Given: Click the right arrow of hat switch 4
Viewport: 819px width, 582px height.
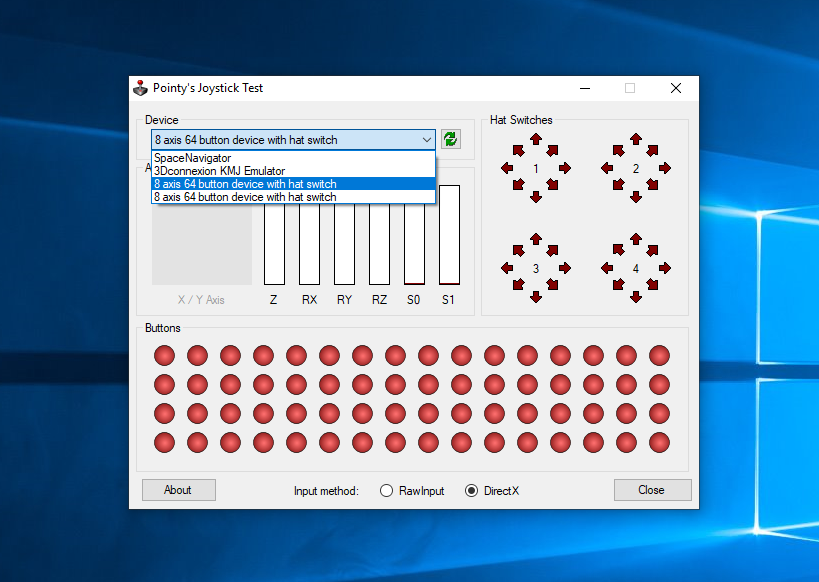Looking at the screenshot, I should click(665, 268).
